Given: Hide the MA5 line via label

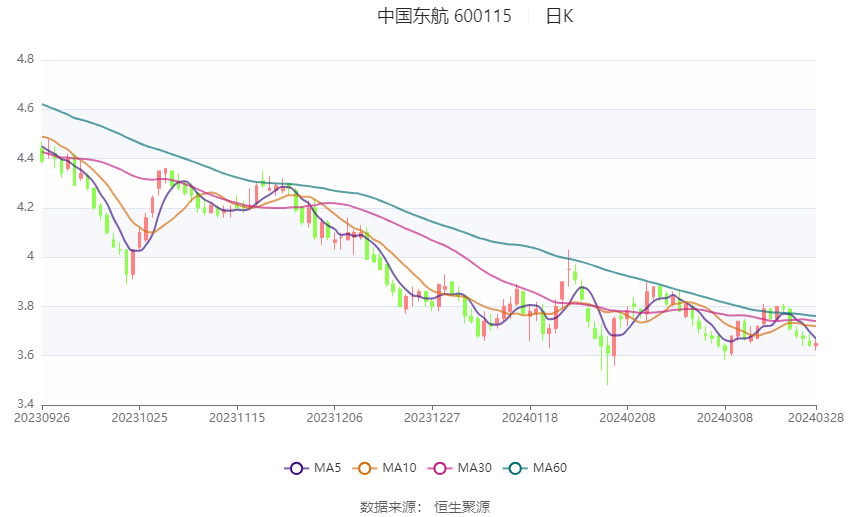Looking at the screenshot, I should point(327,468).
